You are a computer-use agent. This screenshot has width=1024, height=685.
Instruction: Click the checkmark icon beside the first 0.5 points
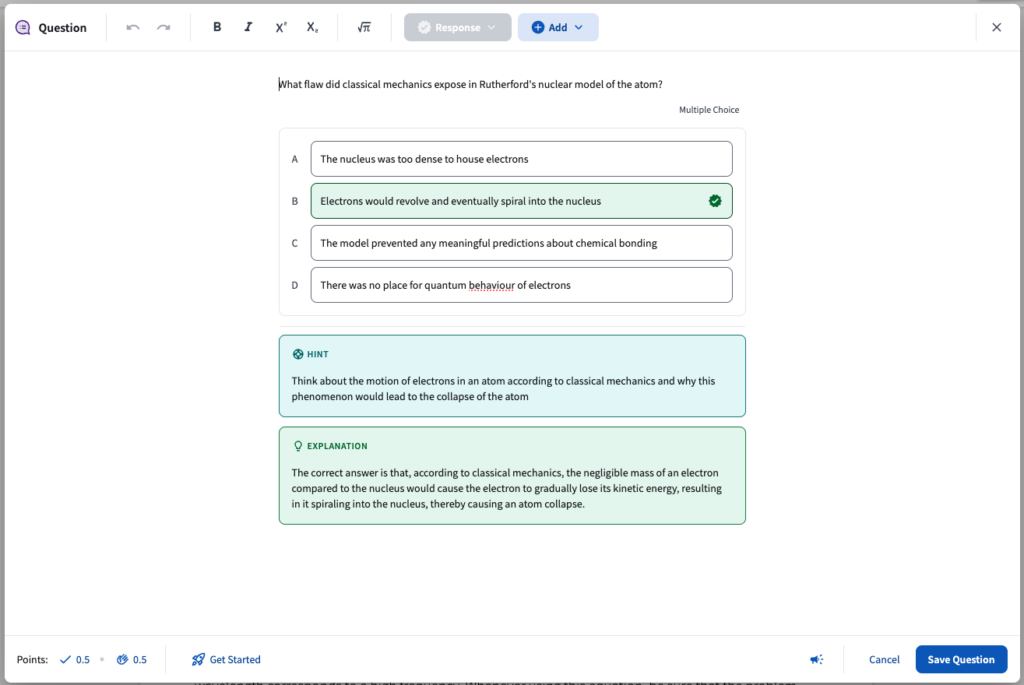tap(64, 659)
